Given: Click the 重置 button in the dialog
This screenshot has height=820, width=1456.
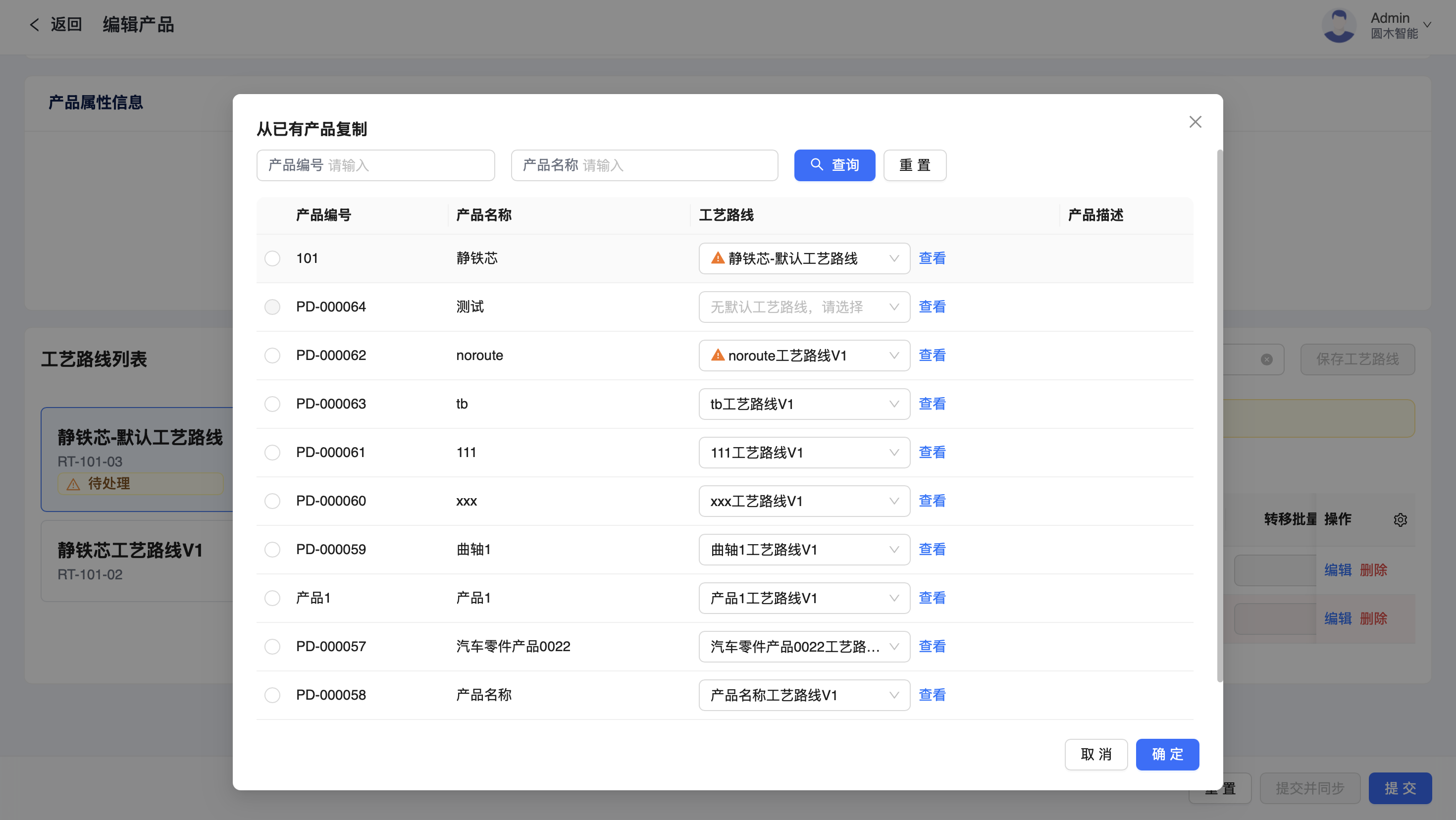Looking at the screenshot, I should point(915,165).
